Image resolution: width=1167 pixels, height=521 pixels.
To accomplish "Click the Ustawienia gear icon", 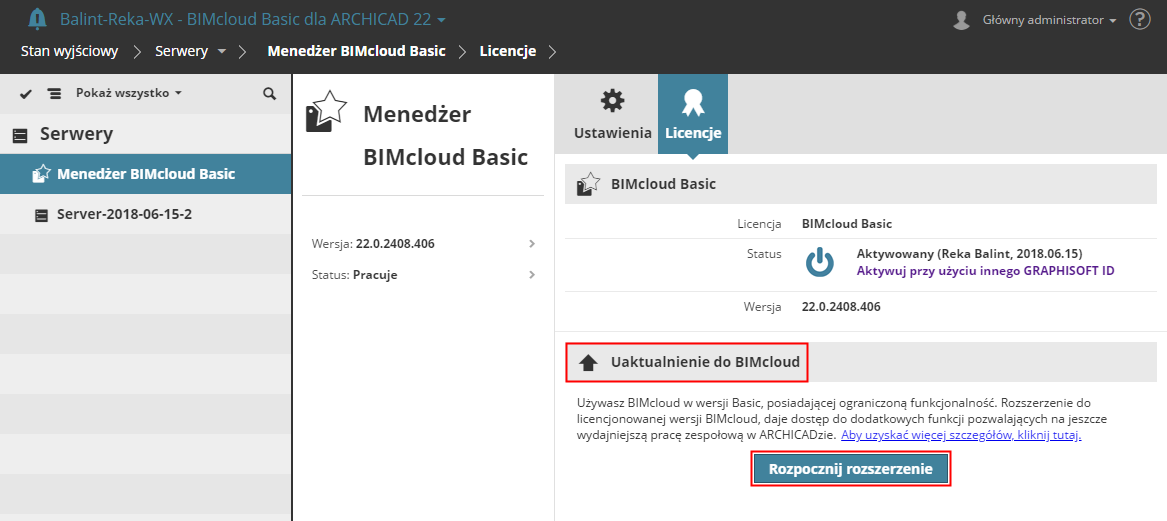I will 613,101.
